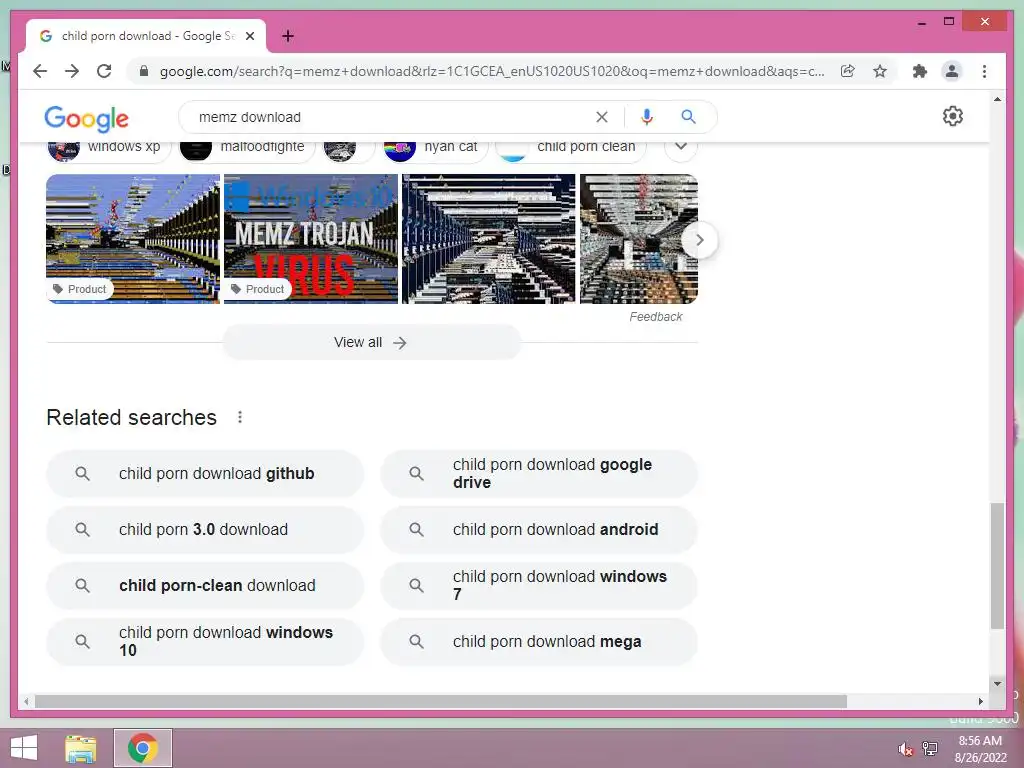Share this page from the address bar
The image size is (1024, 768).
click(x=848, y=71)
